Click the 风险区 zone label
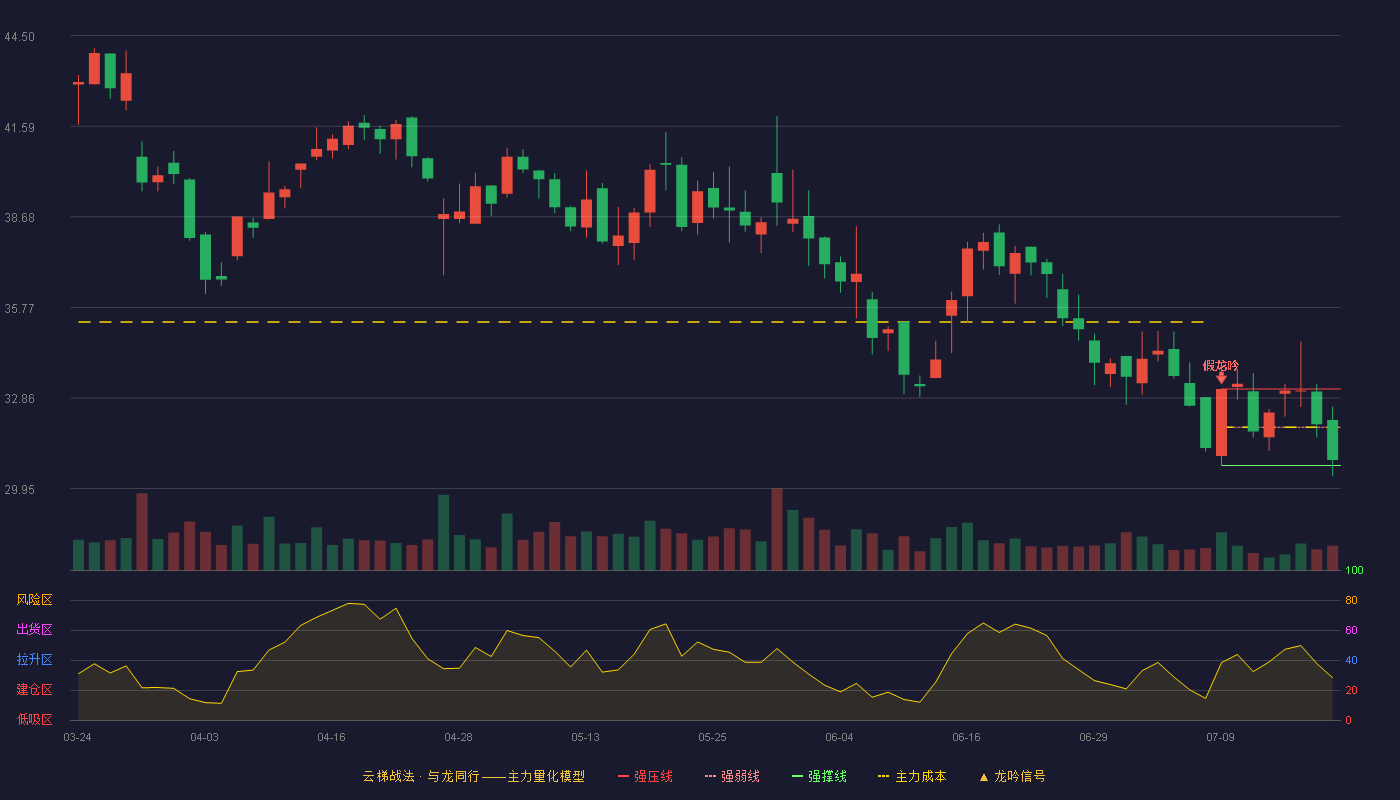The image size is (1400, 800). tap(34, 600)
